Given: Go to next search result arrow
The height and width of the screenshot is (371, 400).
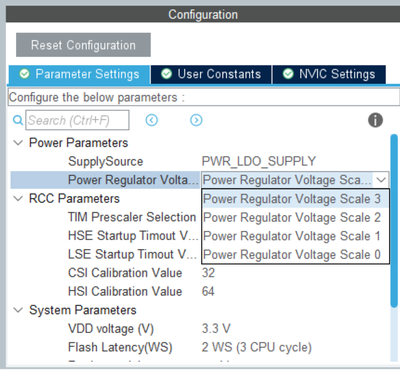Looking at the screenshot, I should click(196, 120).
